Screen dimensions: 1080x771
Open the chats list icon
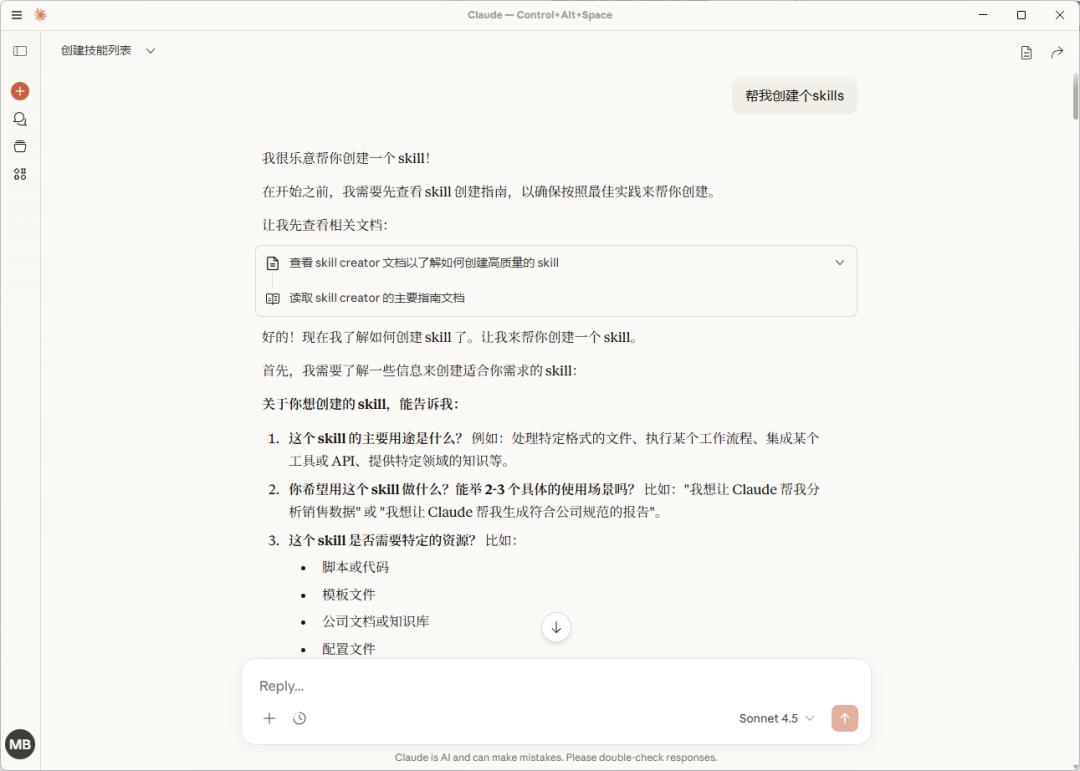click(x=20, y=119)
